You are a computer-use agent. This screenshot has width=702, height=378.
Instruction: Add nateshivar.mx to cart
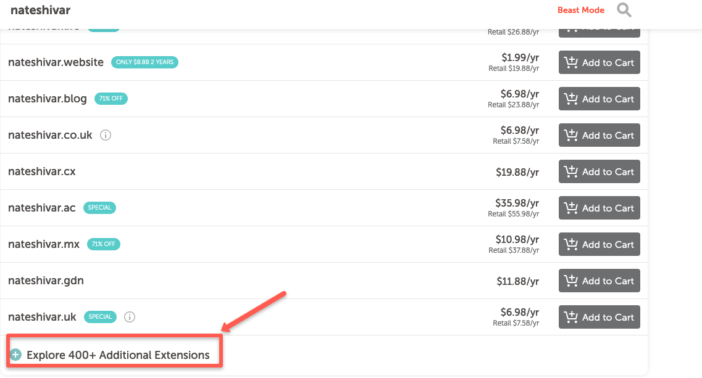[599, 244]
